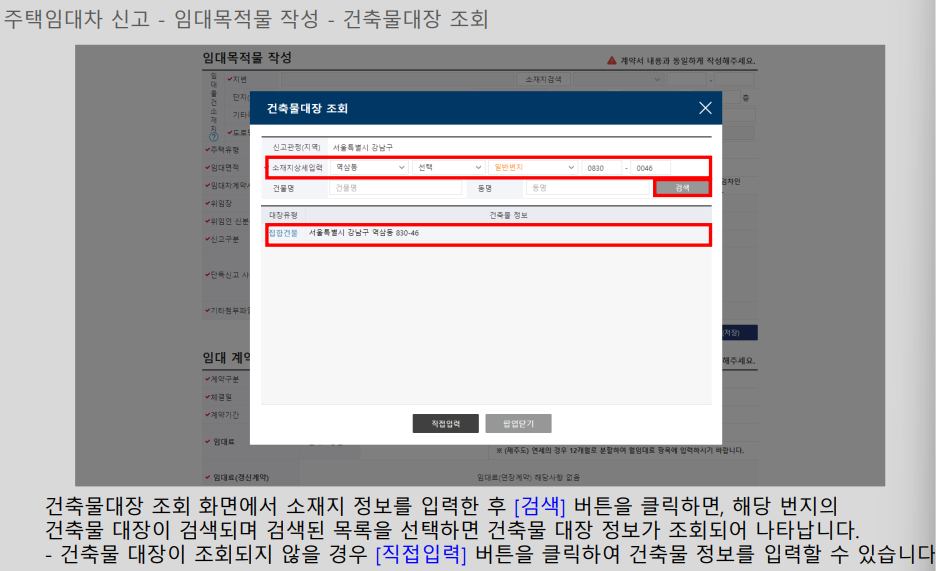Click the 직접입력 button
Screen dimensions: 936x571
point(445,424)
